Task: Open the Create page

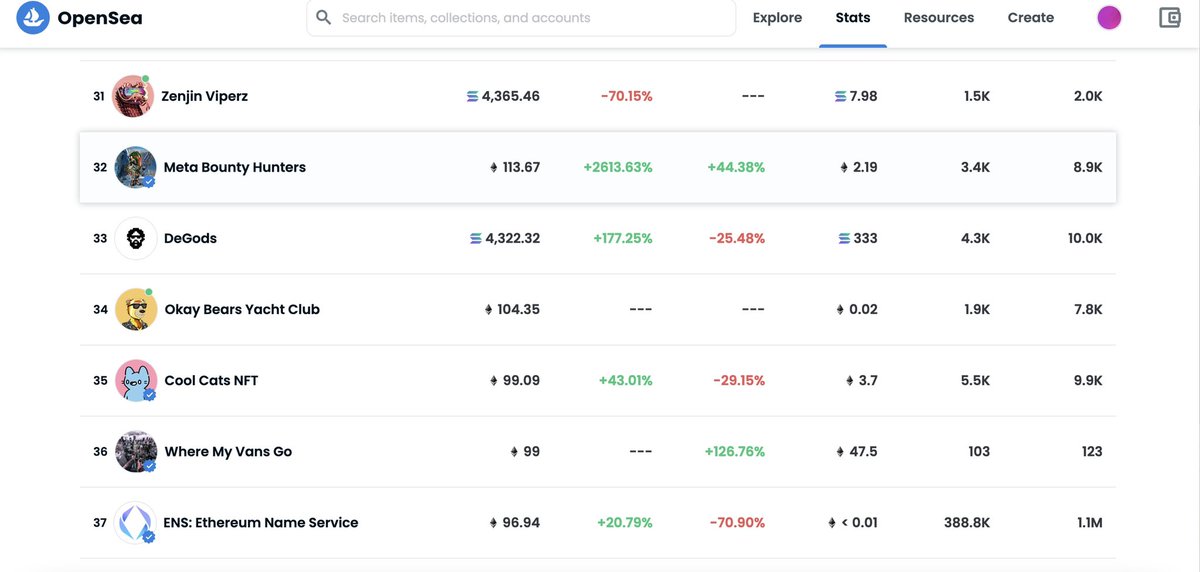Action: click(x=1031, y=18)
